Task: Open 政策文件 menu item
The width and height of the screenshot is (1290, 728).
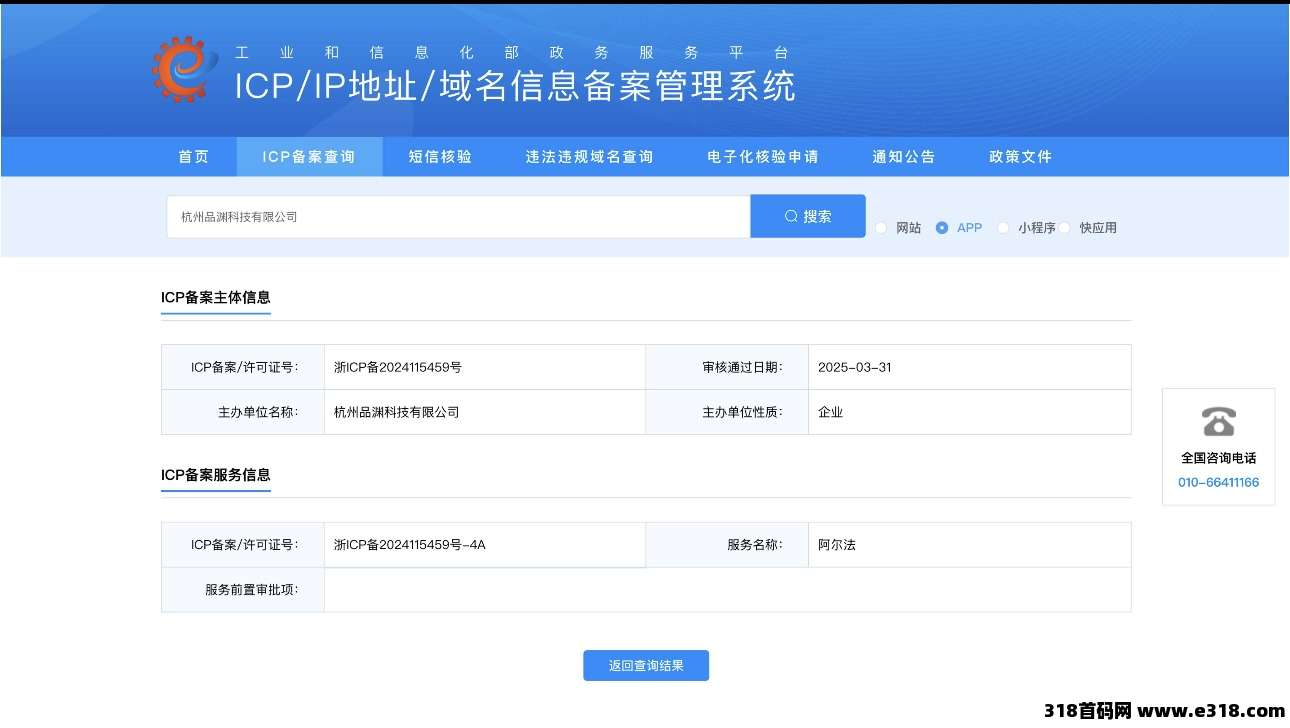Action: coord(1021,157)
